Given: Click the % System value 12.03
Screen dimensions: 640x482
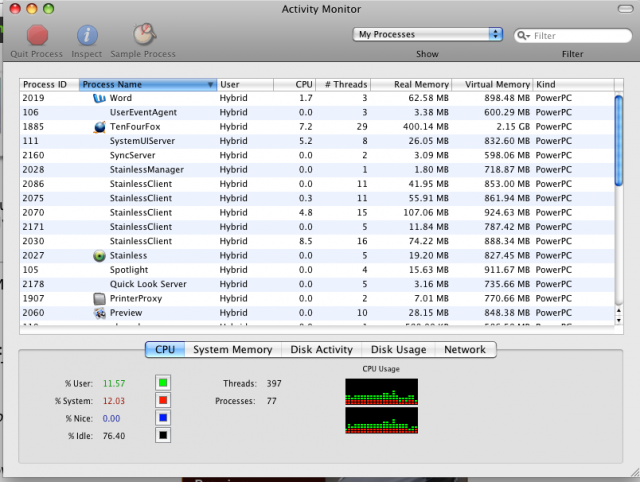Looking at the screenshot, I should (x=114, y=401).
